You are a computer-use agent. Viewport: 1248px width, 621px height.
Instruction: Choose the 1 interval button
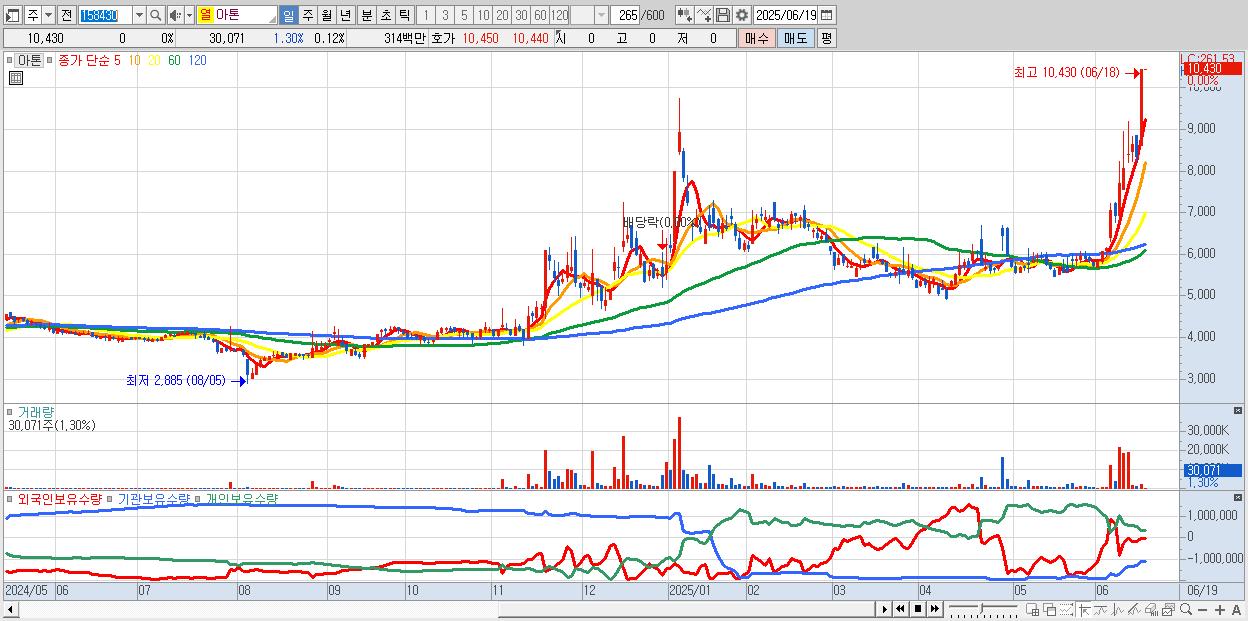coord(425,15)
